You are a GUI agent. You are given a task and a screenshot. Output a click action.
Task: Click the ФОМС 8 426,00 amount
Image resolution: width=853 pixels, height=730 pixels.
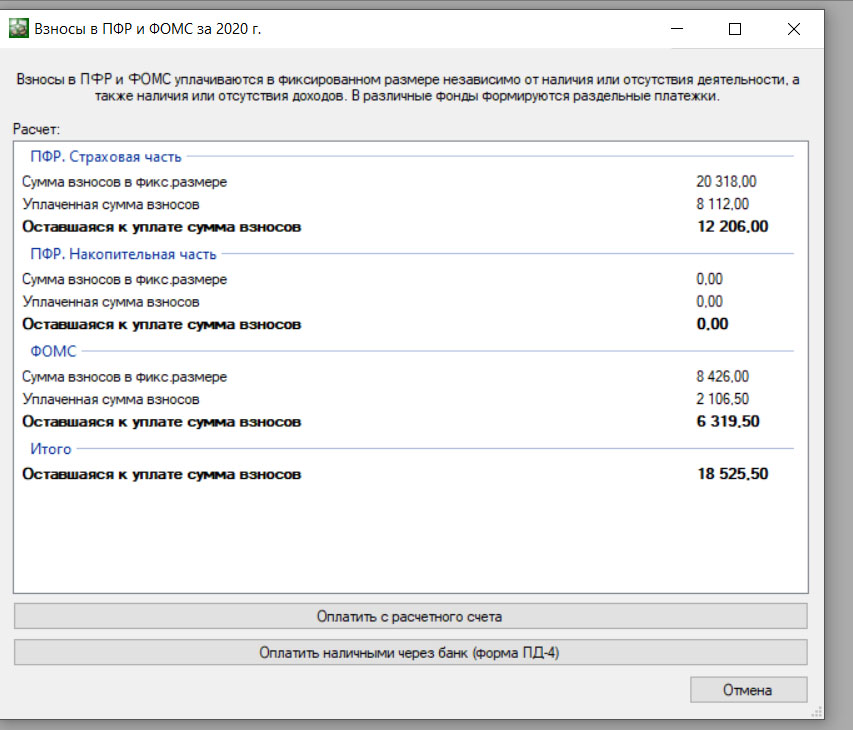coord(722,376)
